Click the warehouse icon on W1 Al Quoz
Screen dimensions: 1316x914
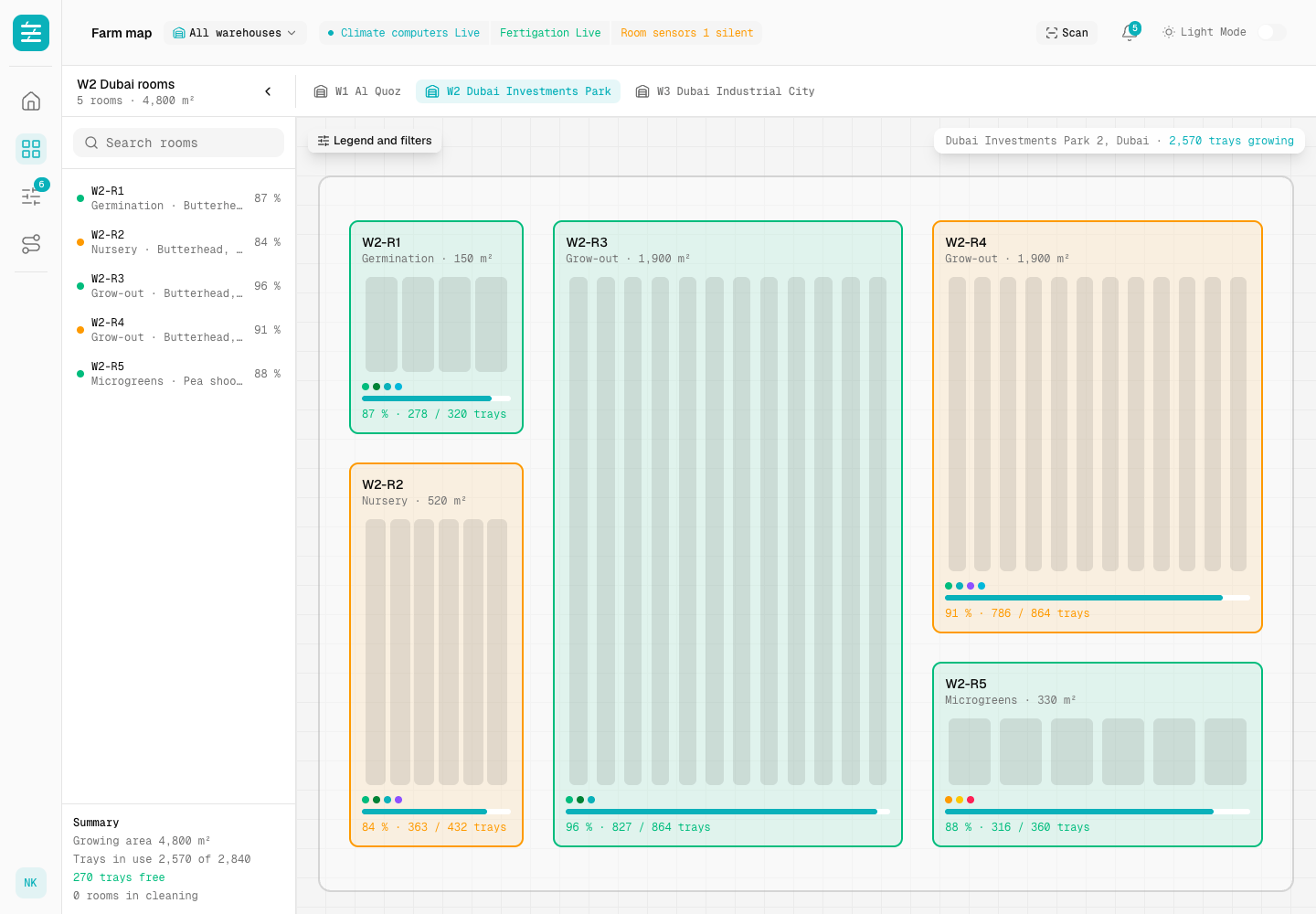click(321, 91)
